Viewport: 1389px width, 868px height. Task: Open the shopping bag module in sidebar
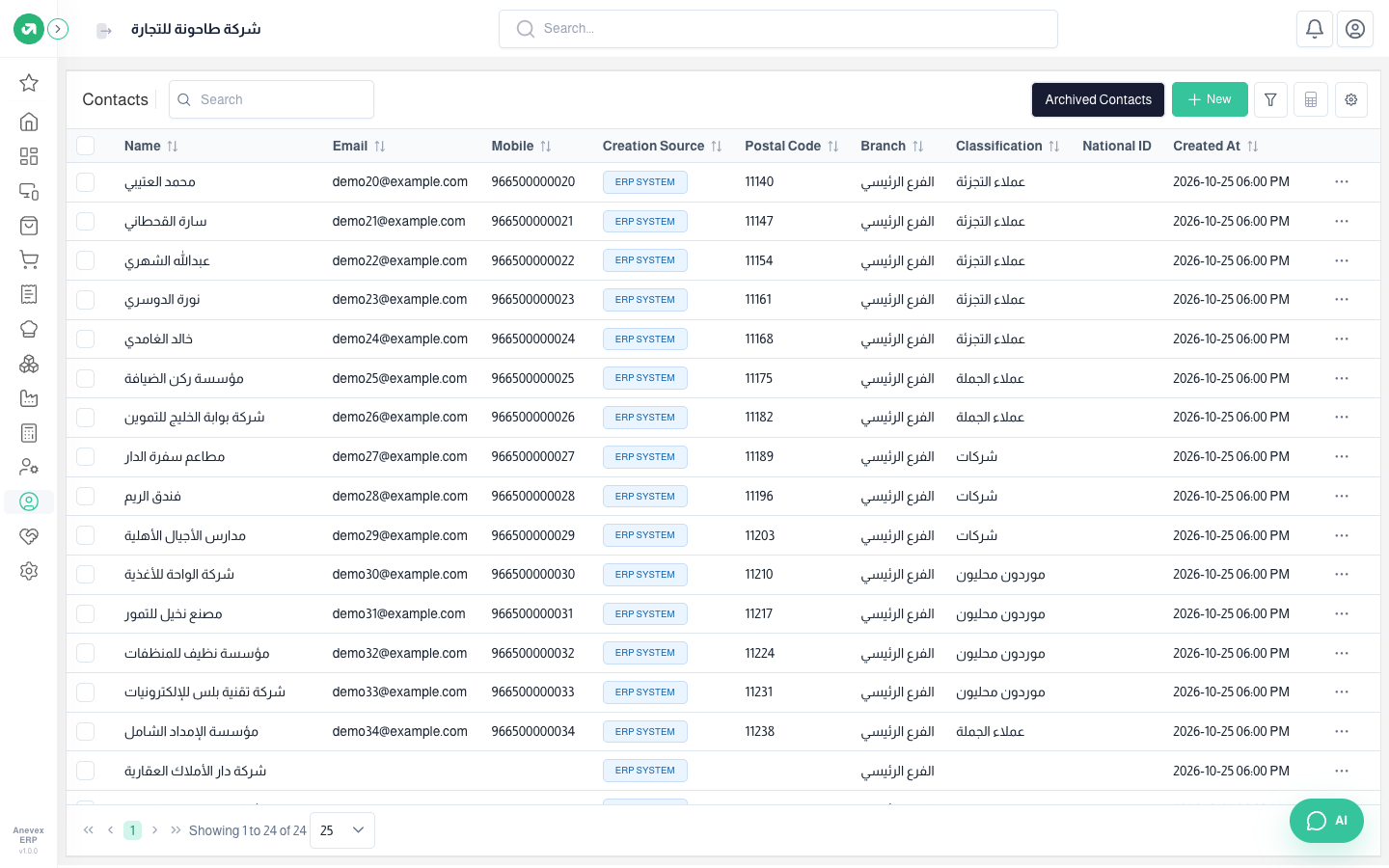coord(29,226)
